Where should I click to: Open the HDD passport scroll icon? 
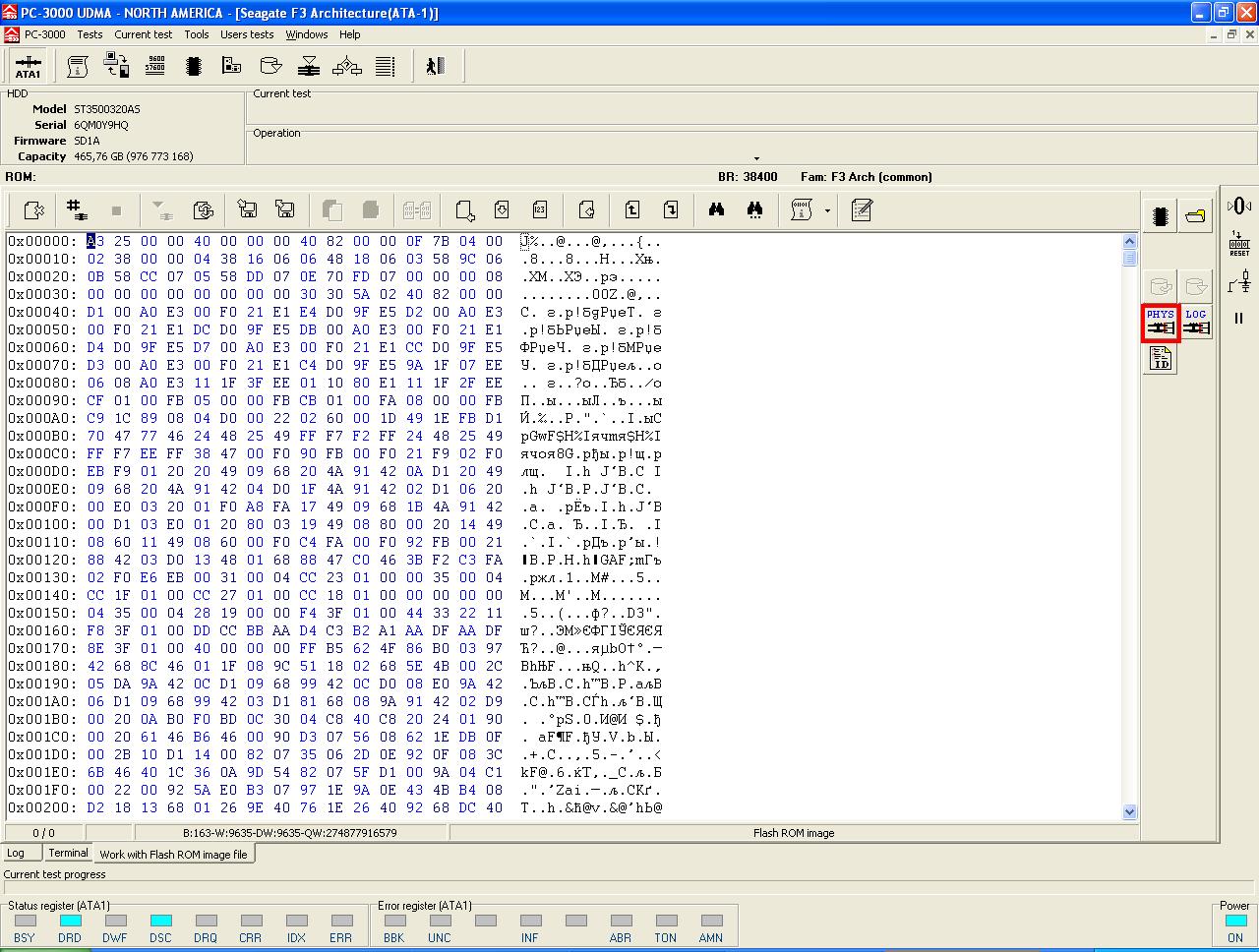coord(78,66)
